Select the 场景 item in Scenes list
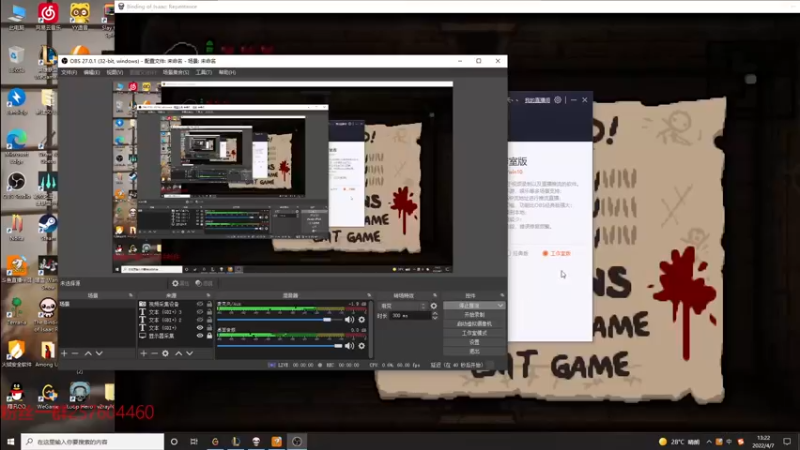800x450 pixels. [x=97, y=304]
